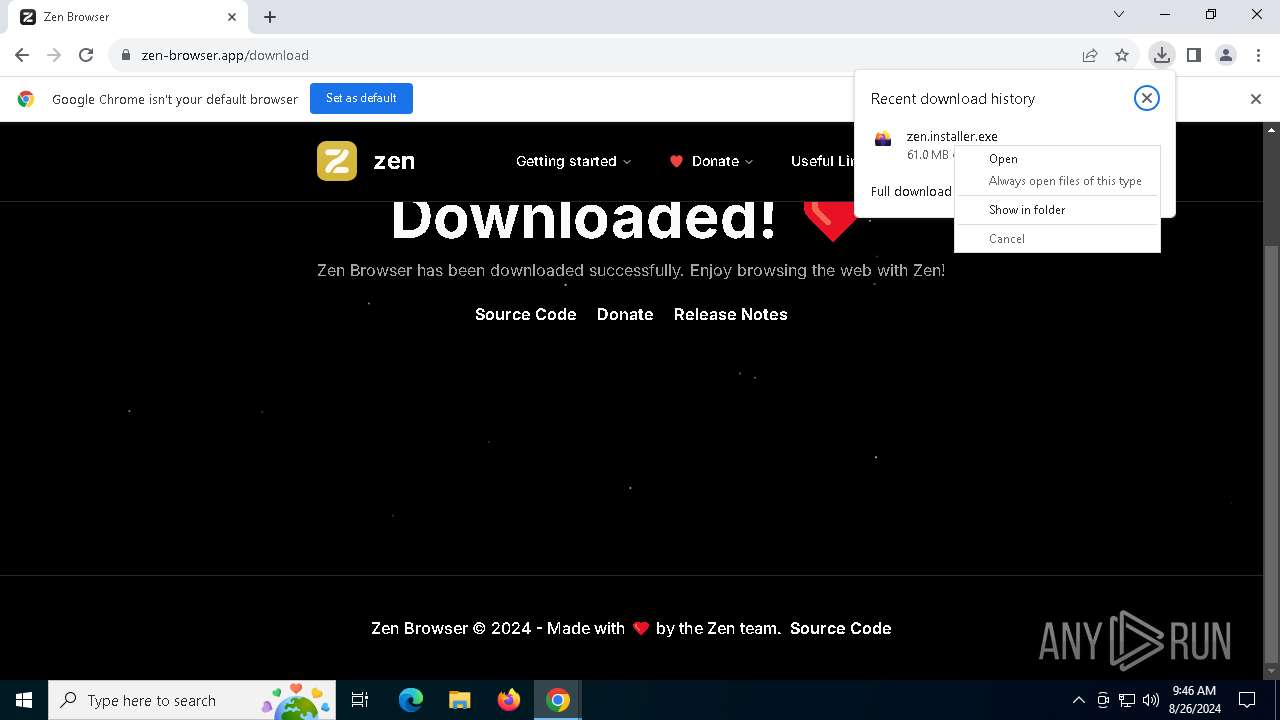This screenshot has width=1280, height=720.
Task: Share this page icon
Action: [1090, 55]
